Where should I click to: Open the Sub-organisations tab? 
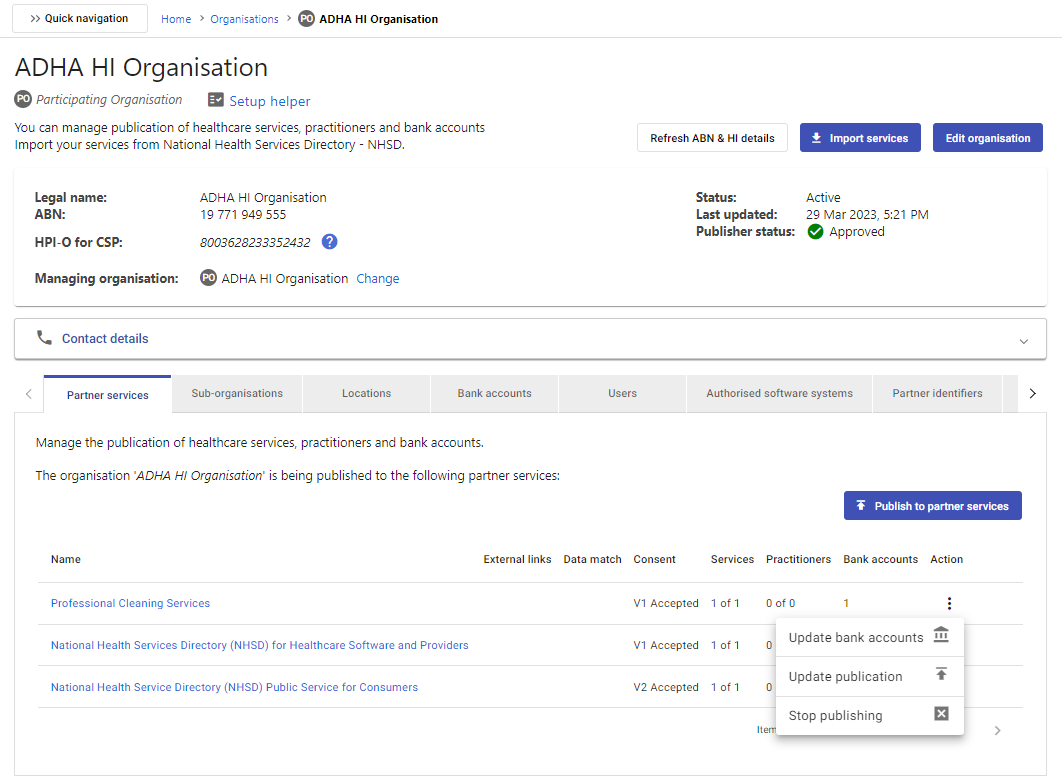point(237,394)
